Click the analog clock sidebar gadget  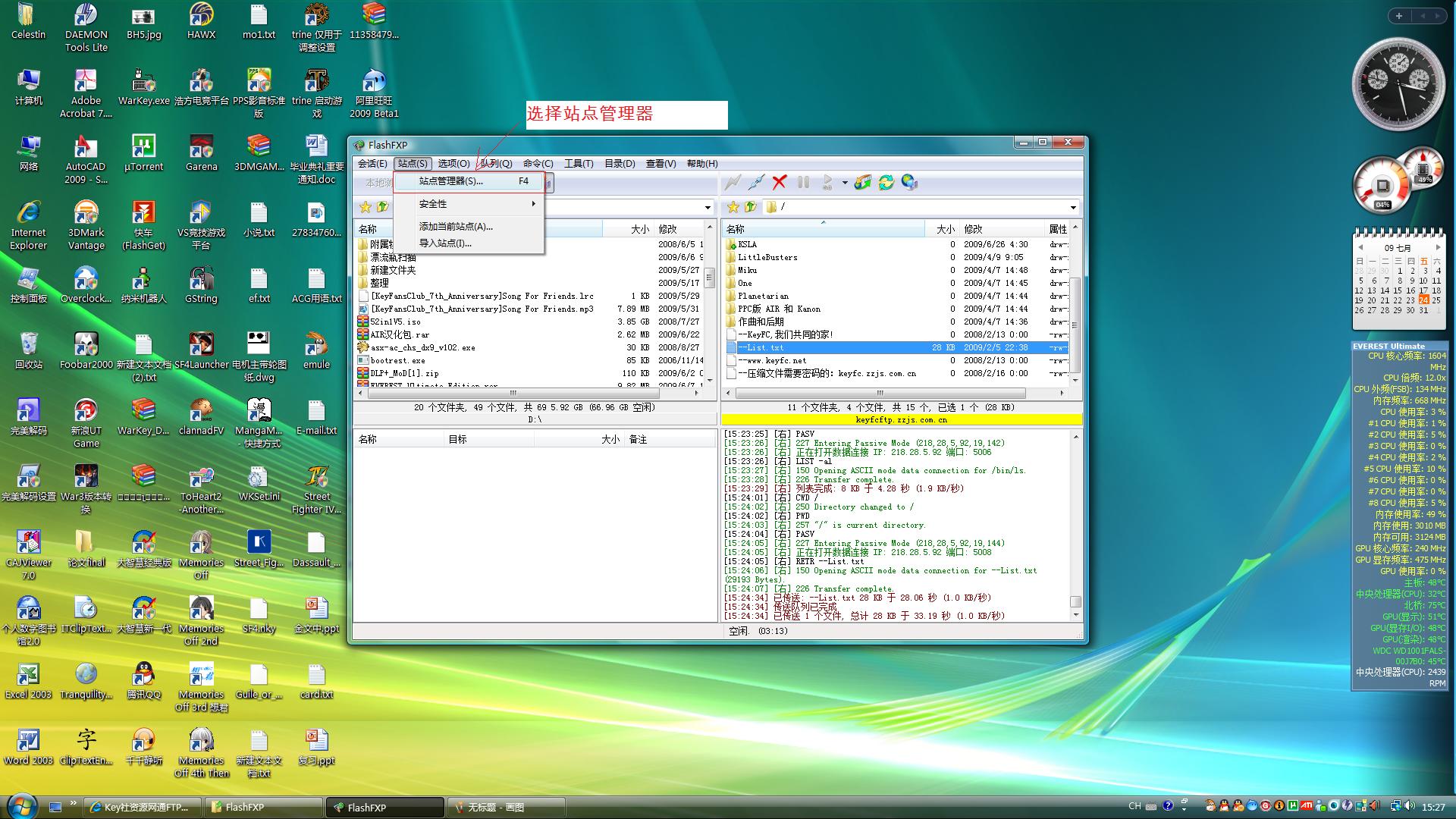pos(1398,83)
